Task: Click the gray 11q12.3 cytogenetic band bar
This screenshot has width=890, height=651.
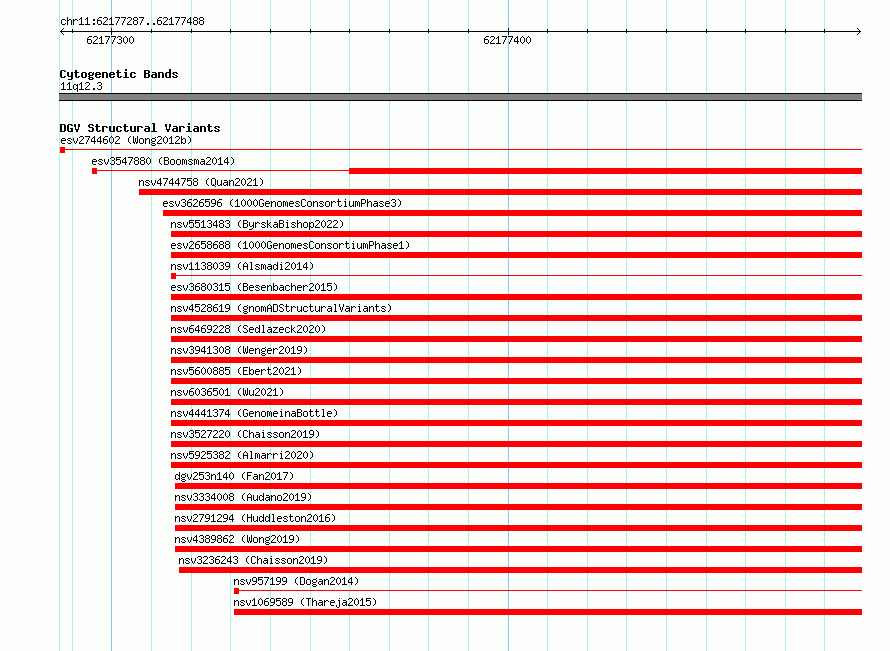Action: 460,97
